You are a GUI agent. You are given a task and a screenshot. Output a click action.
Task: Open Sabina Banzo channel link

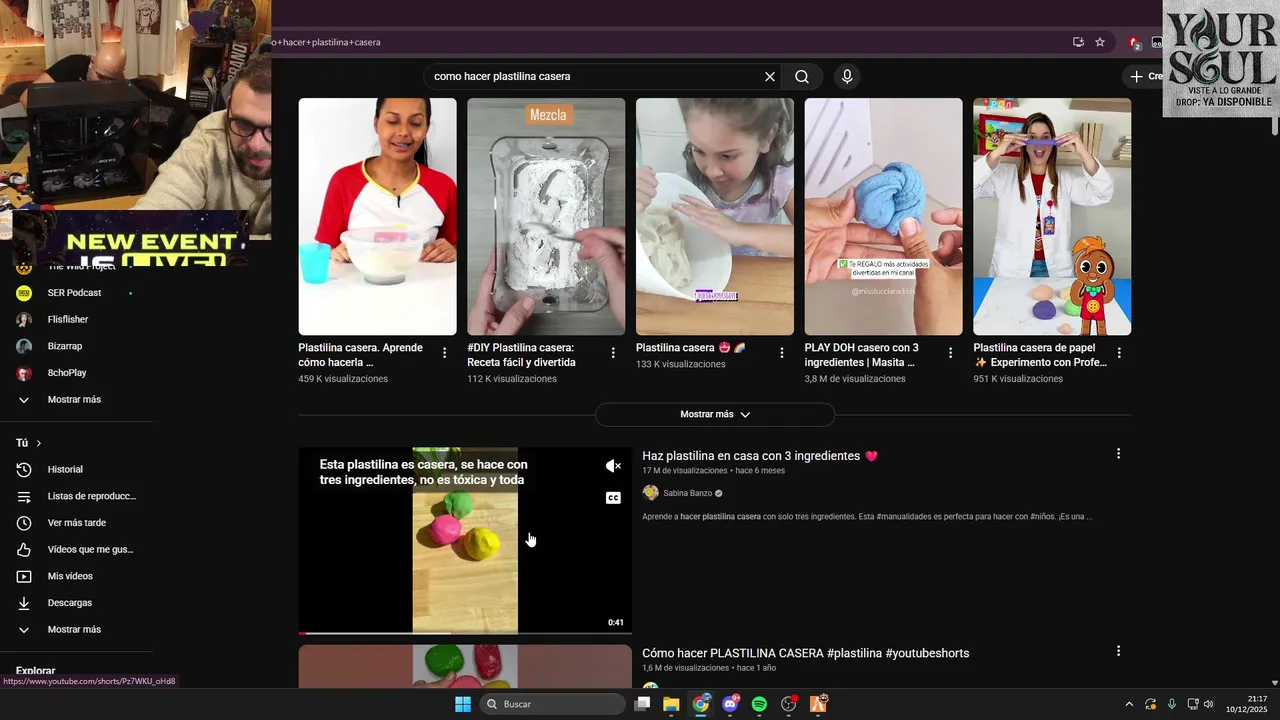click(688, 493)
